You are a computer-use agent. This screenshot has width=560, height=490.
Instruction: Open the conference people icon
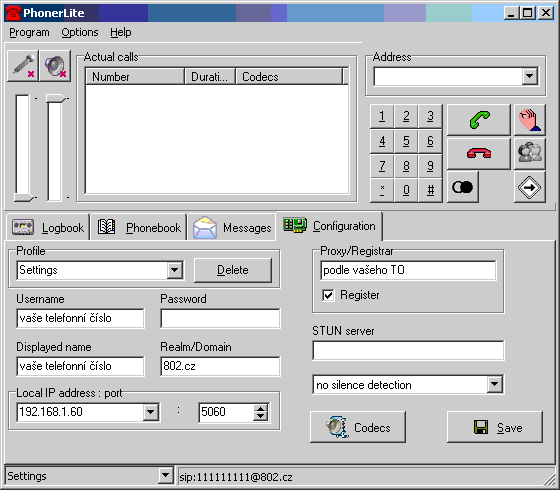click(530, 154)
